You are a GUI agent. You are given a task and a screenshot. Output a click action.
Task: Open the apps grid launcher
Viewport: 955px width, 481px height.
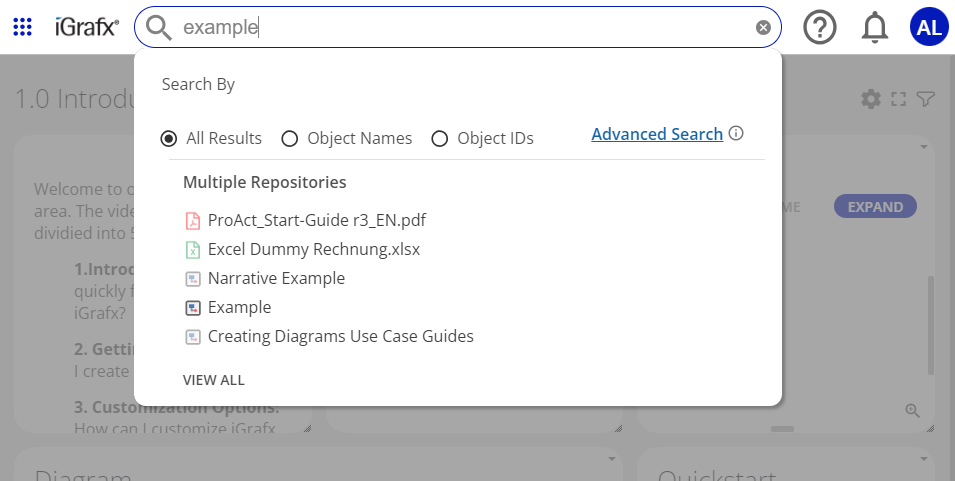(22, 27)
